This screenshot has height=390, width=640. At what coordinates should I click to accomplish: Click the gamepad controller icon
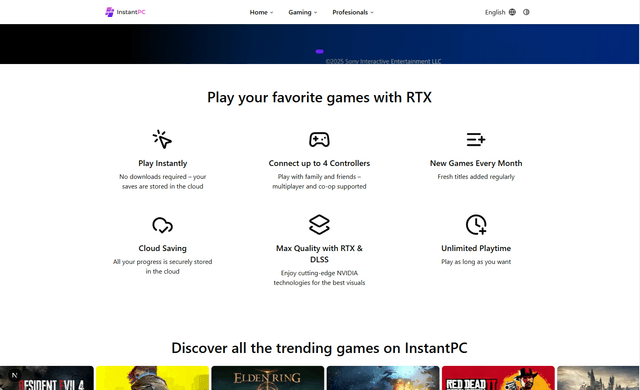[319, 140]
